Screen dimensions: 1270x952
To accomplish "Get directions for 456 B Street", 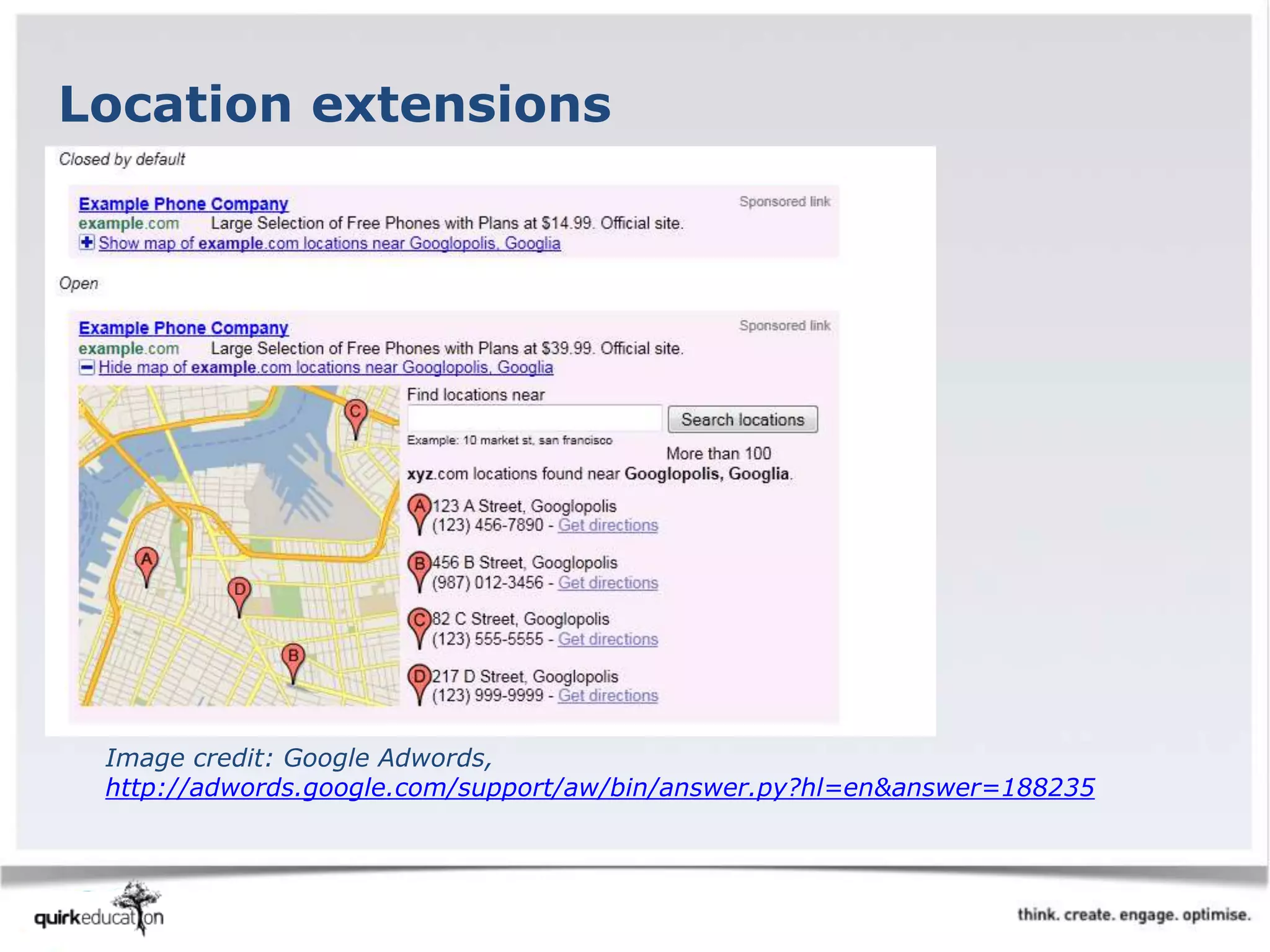I will 608,583.
